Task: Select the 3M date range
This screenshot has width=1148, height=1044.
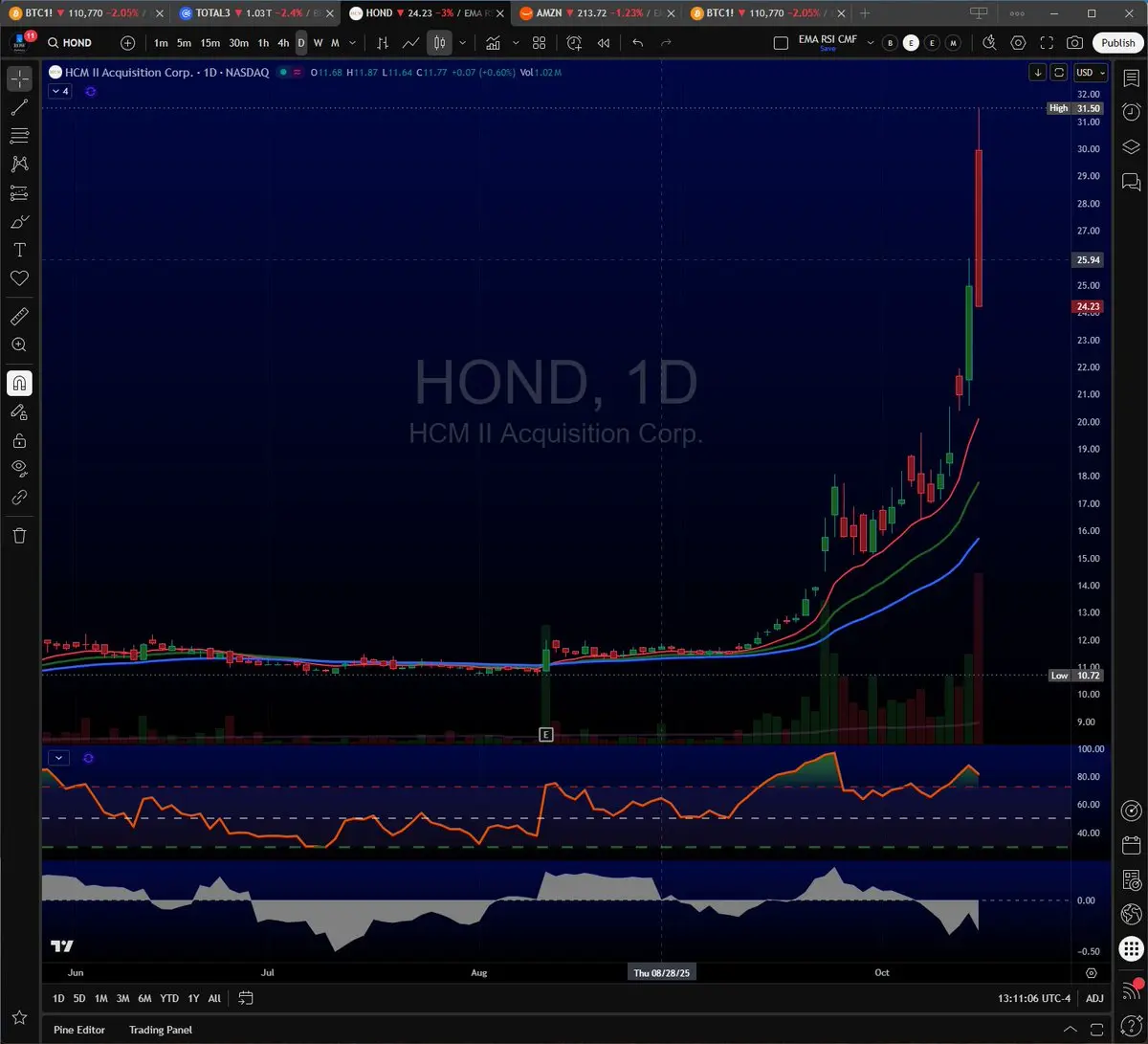Action: 122,998
